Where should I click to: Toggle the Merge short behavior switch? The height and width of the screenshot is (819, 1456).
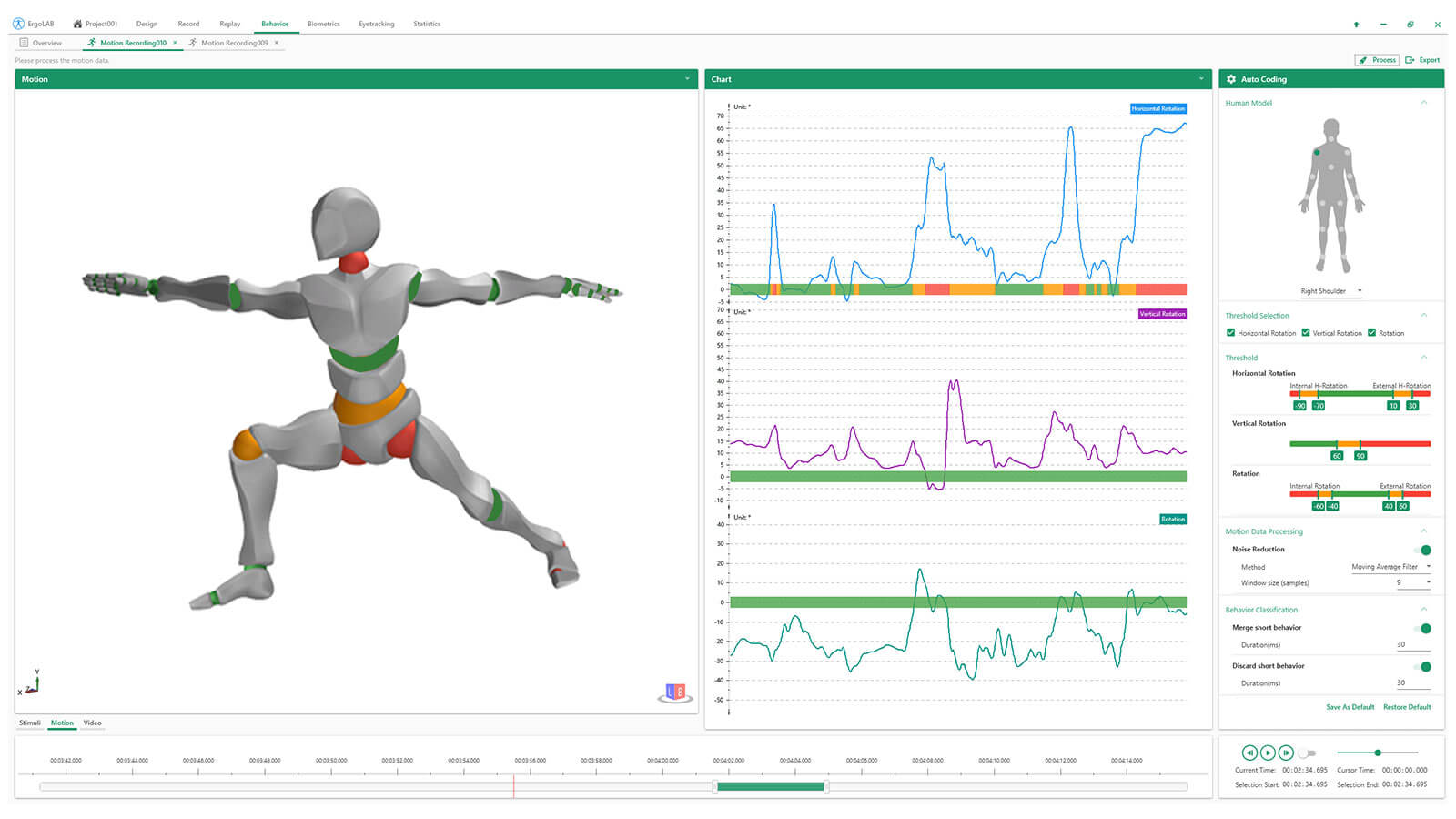1422,628
